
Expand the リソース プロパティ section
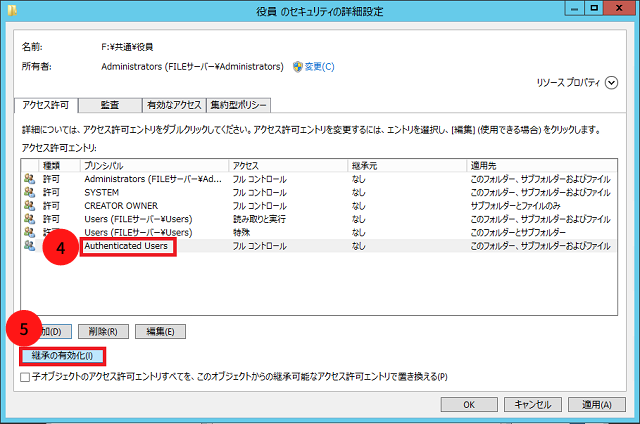(x=611, y=83)
